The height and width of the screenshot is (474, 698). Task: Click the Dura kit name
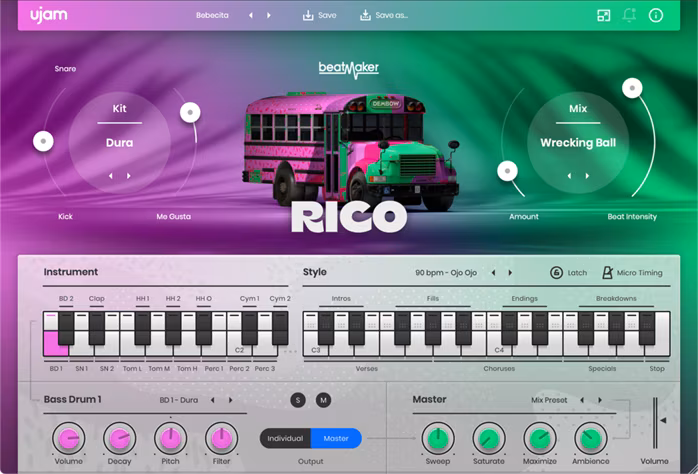tap(119, 143)
